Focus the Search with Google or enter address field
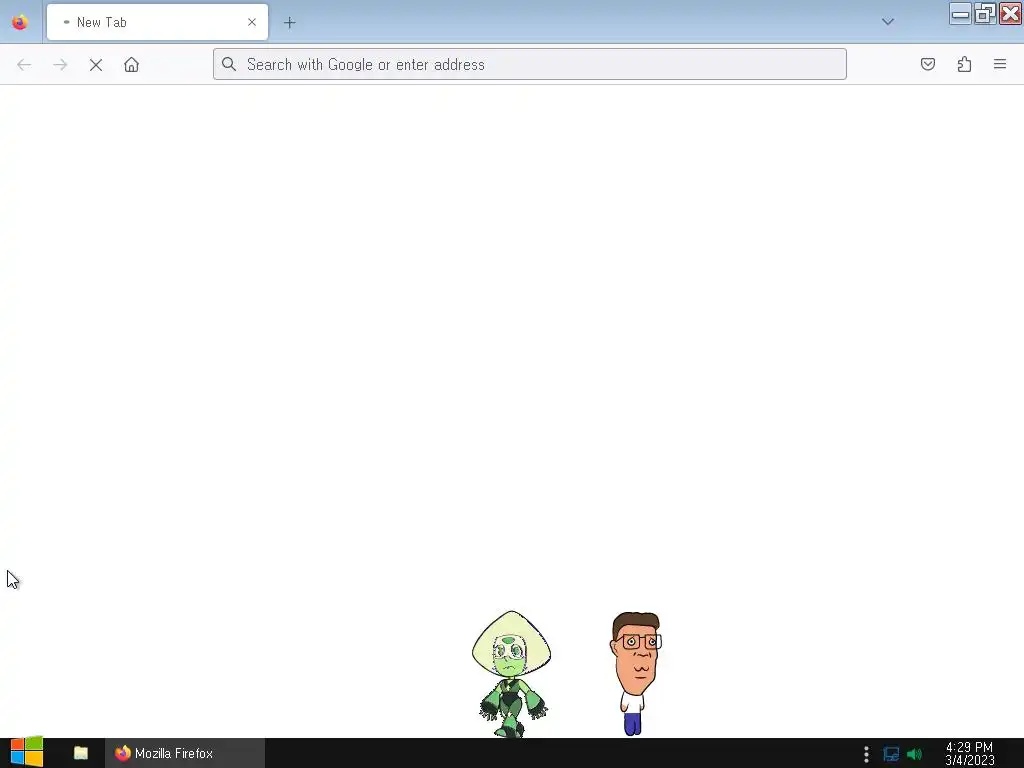 click(x=530, y=64)
